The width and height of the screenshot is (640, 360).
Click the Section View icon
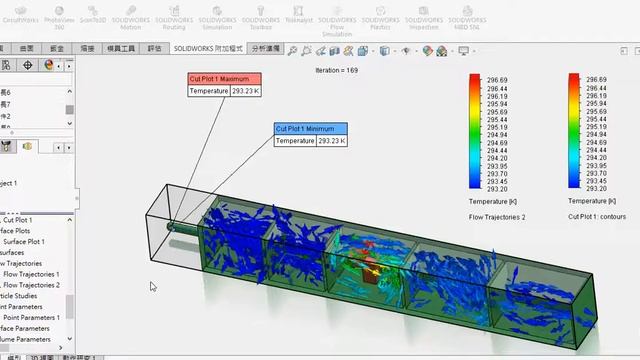pos(335,51)
